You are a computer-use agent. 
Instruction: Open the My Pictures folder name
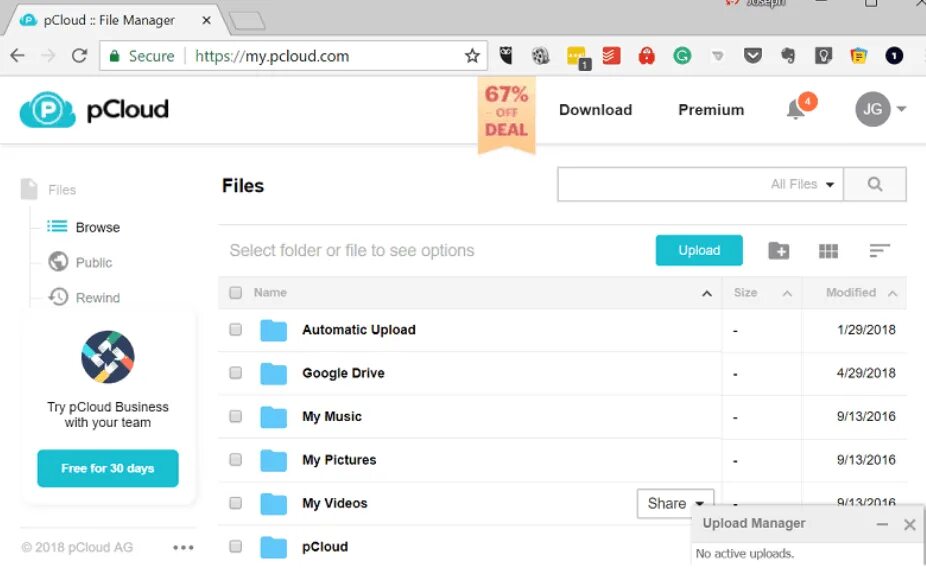point(339,460)
